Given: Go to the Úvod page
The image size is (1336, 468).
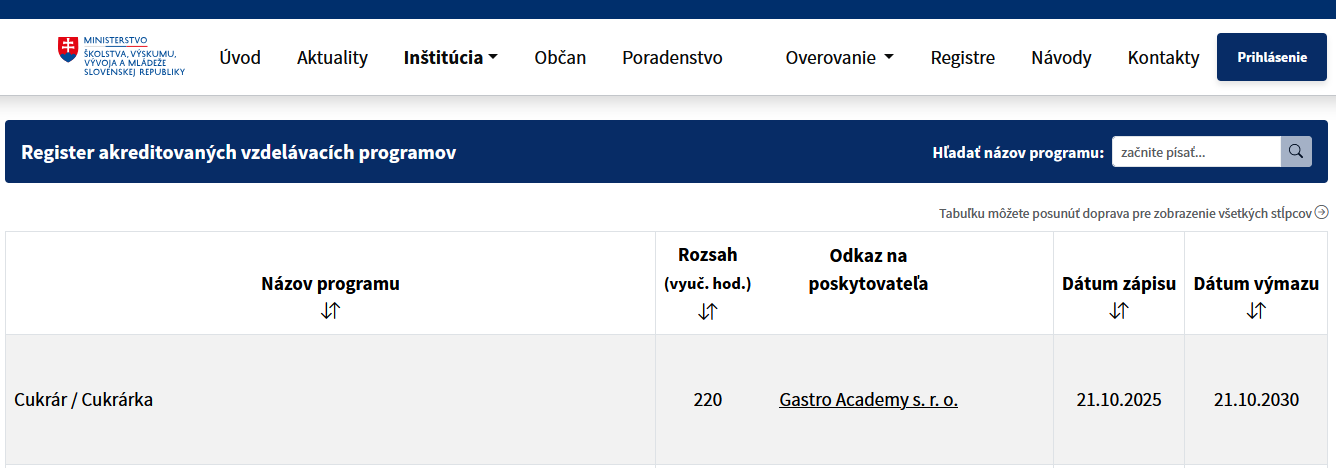Looking at the screenshot, I should tap(240, 57).
